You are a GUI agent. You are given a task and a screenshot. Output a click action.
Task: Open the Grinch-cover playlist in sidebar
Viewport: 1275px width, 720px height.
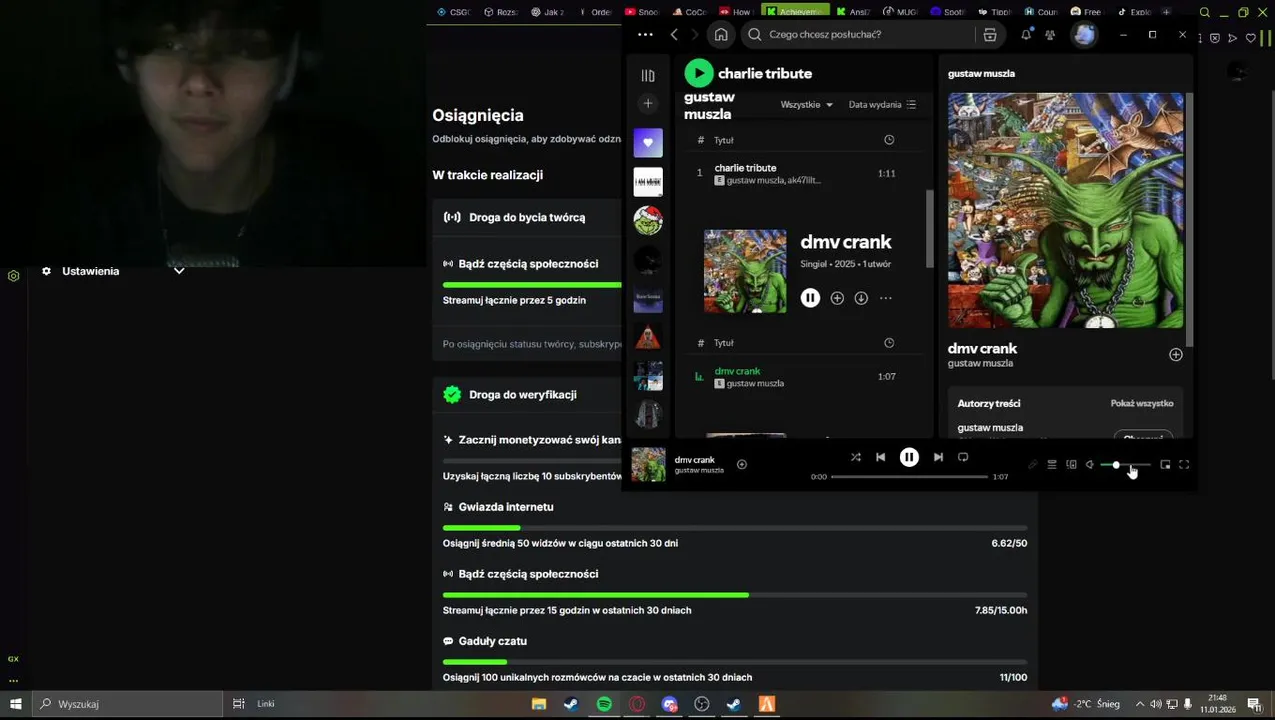point(648,220)
